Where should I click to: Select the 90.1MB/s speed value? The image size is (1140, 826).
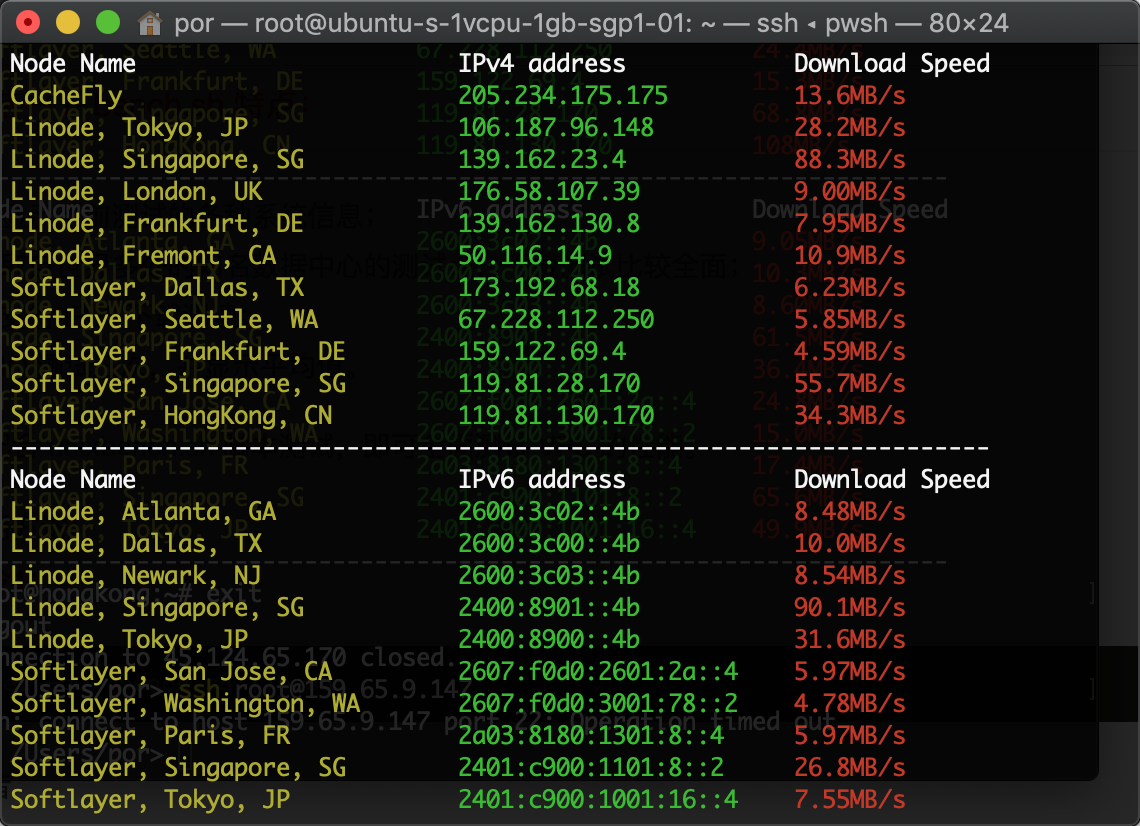pyautogui.click(x=849, y=608)
